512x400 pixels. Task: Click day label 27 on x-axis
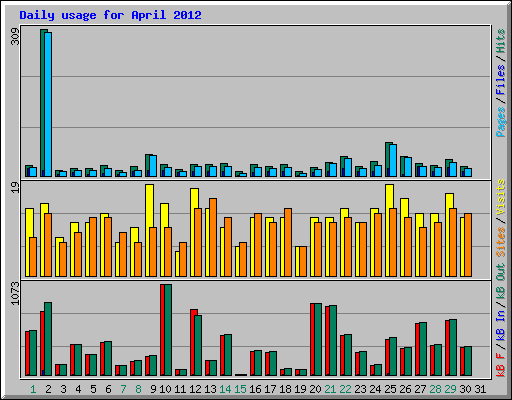click(x=420, y=389)
